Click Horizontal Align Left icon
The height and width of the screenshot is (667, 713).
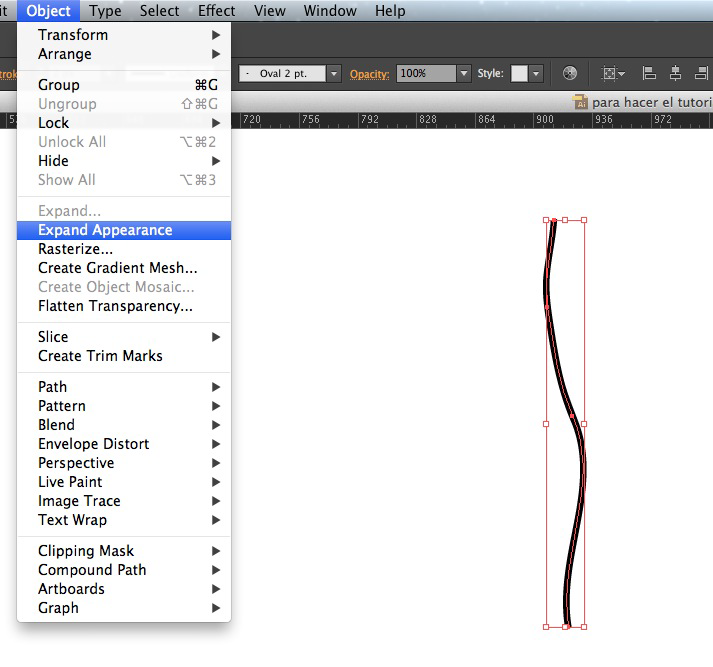[x=649, y=73]
